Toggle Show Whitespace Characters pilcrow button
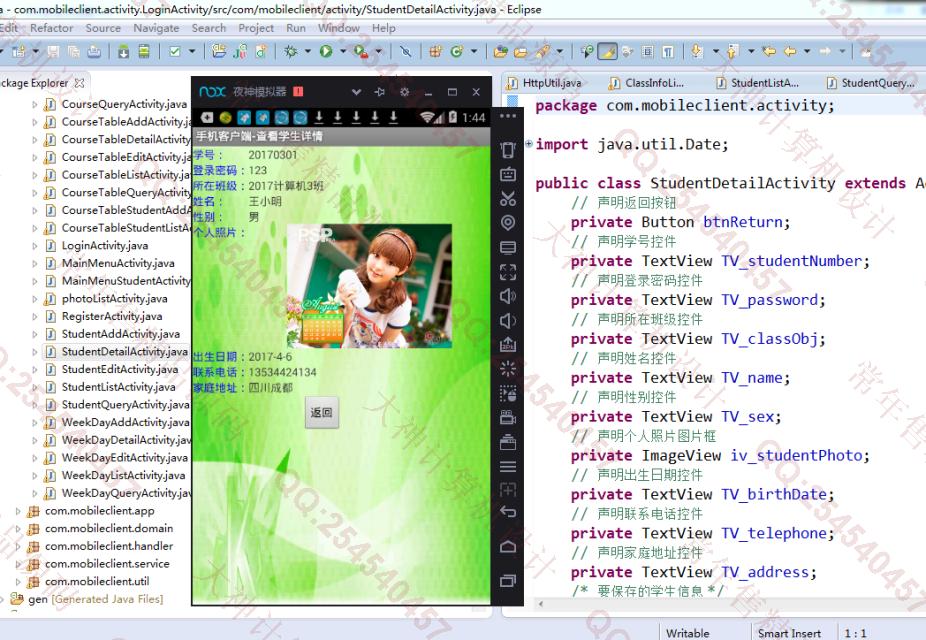 668,52
